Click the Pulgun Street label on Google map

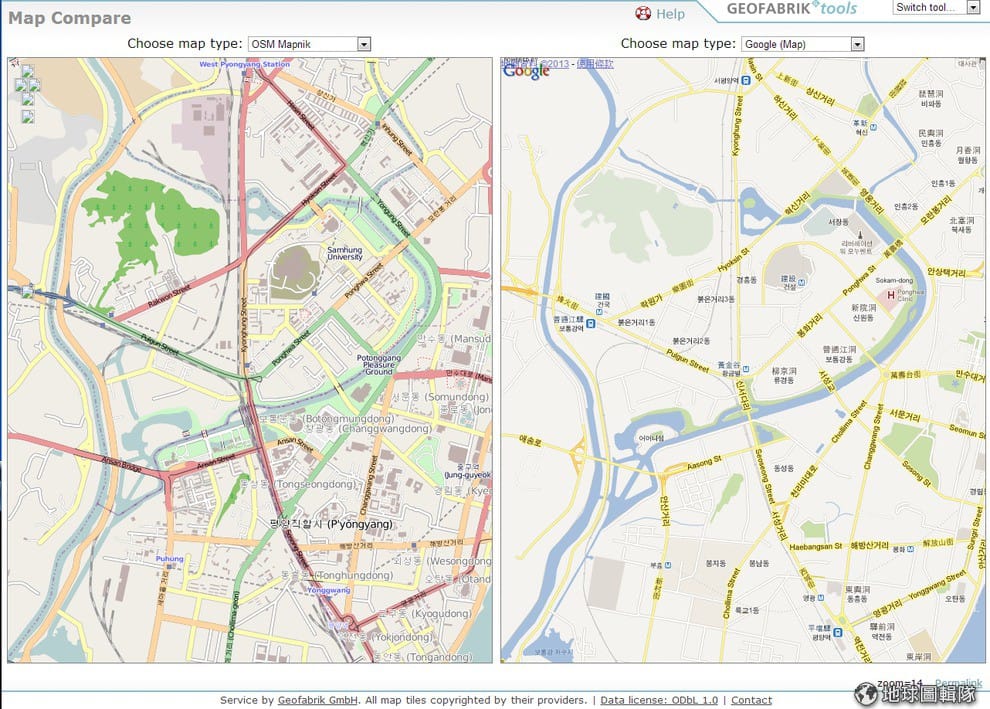[688, 361]
